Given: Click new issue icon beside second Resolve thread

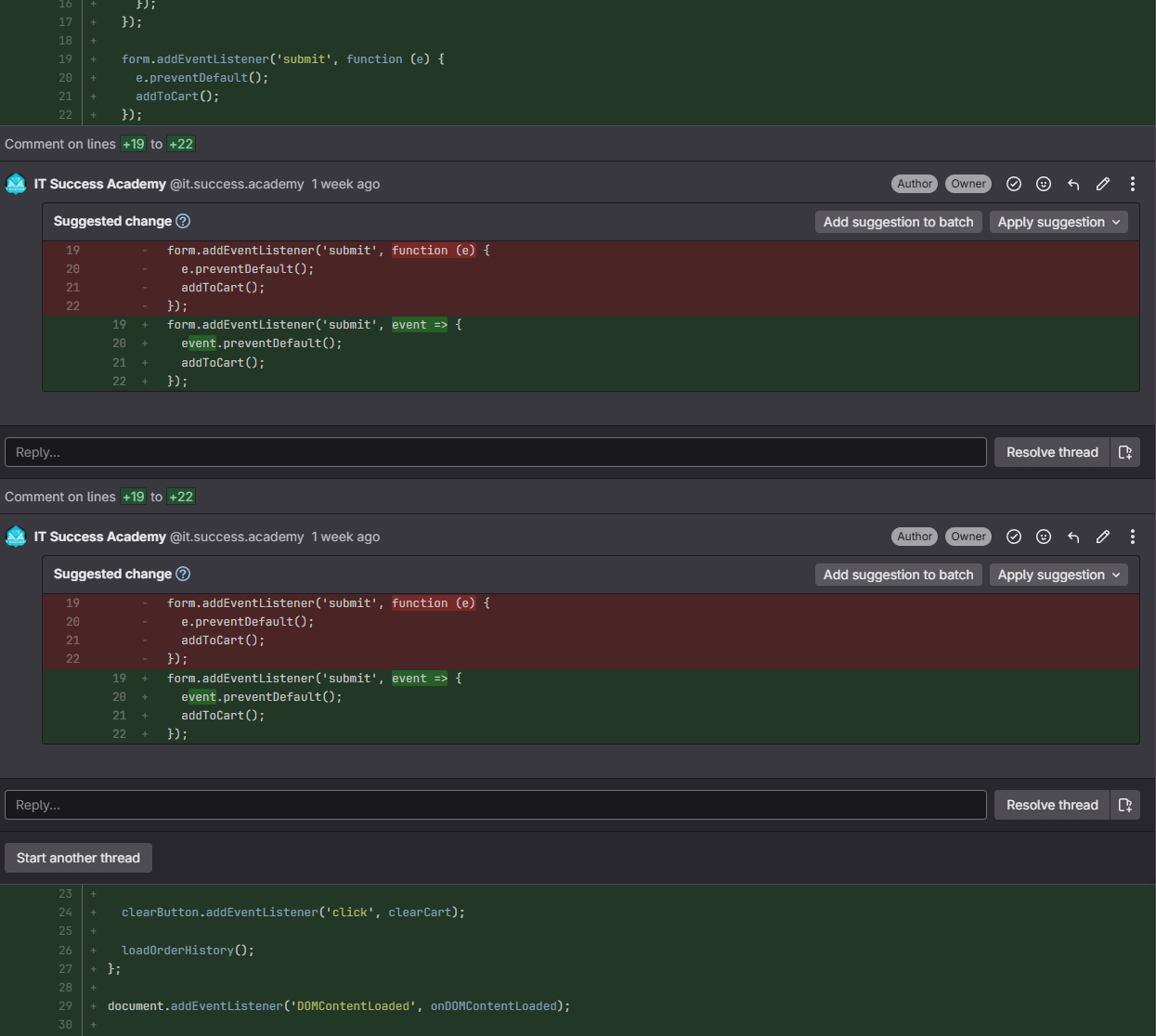Looking at the screenshot, I should 1125,805.
